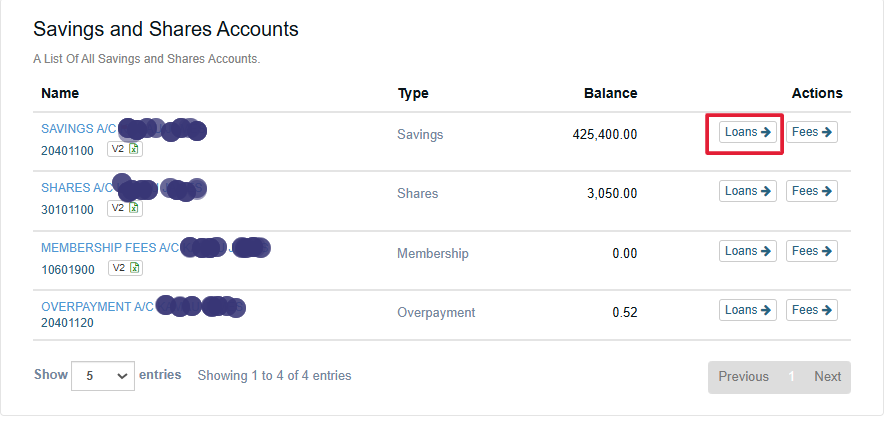Export Savings account V2 Excel statement
The image size is (887, 423).
[x=125, y=149]
